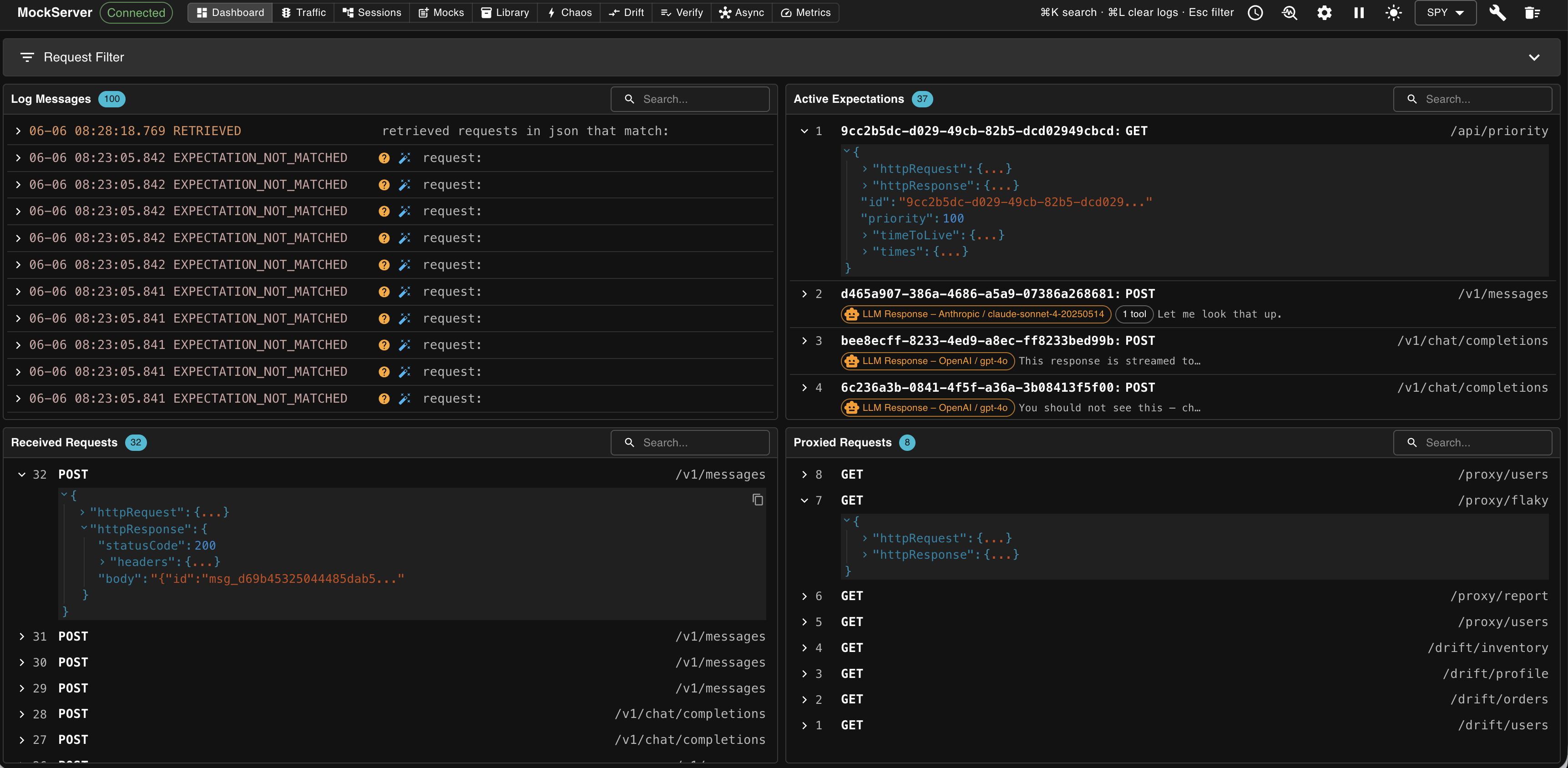This screenshot has height=768, width=1568.
Task: Open the Drift tab
Action: (627, 13)
